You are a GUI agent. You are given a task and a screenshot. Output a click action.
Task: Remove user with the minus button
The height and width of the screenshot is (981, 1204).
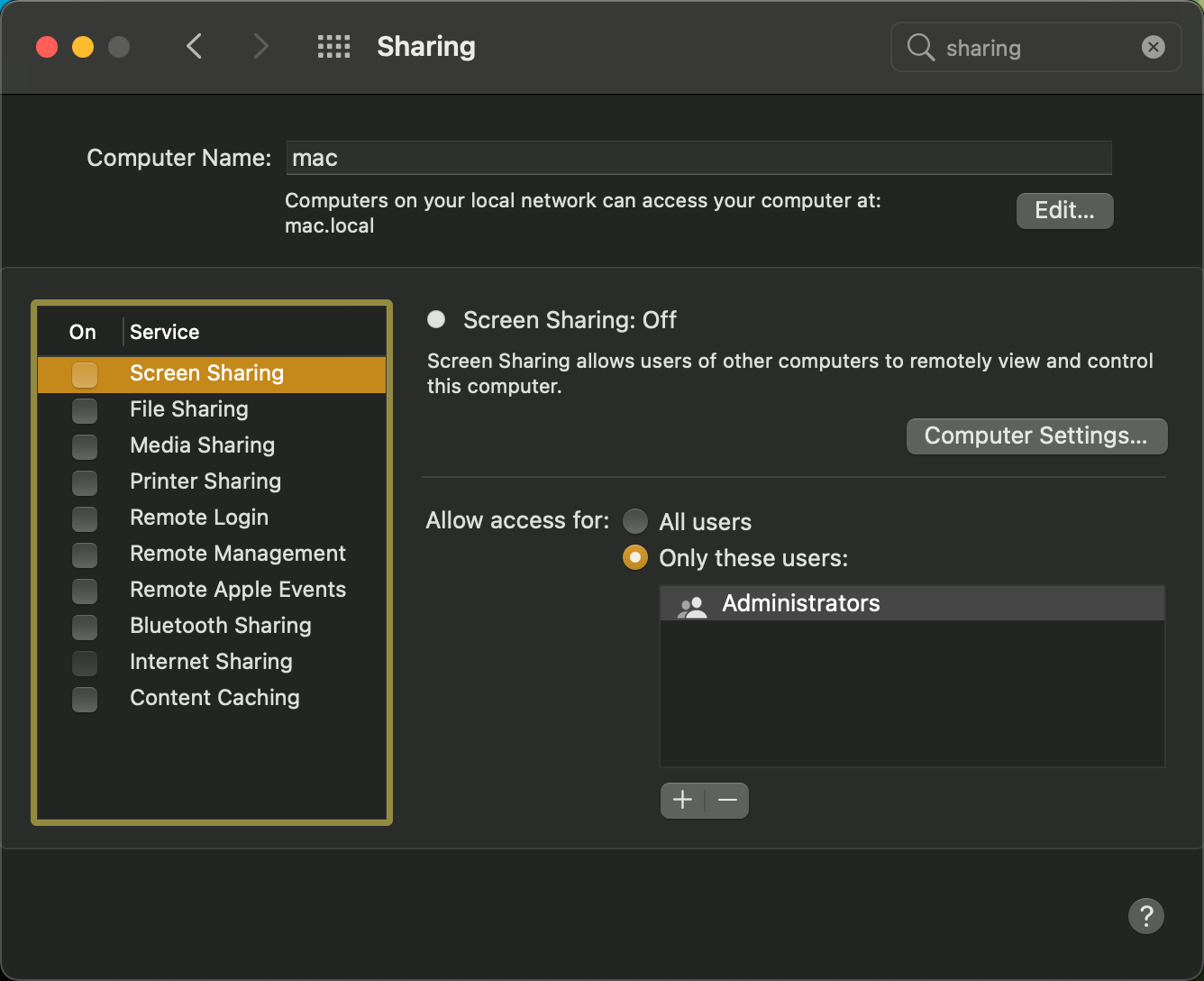point(727,800)
